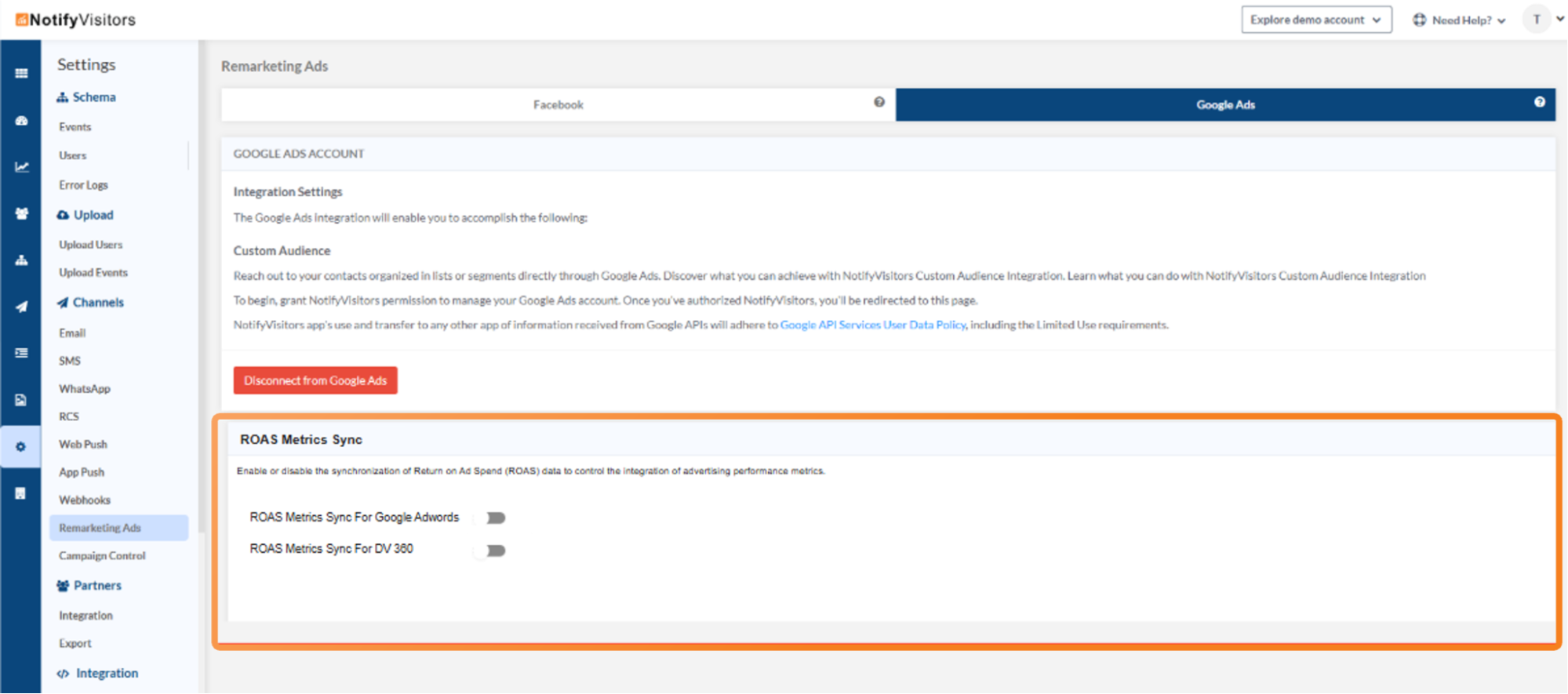Open the saved document icon in left rail

(x=21, y=400)
